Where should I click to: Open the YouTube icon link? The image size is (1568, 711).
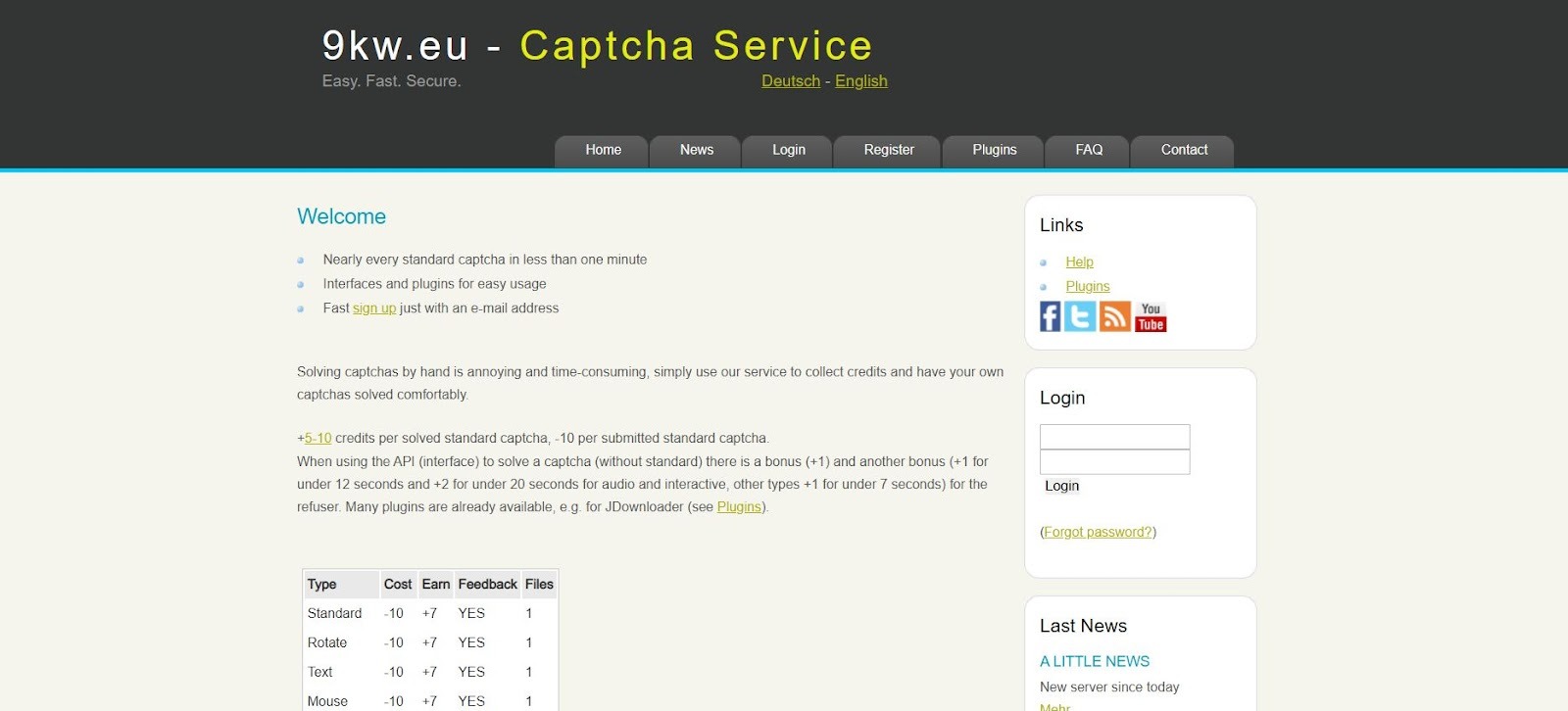click(x=1151, y=316)
